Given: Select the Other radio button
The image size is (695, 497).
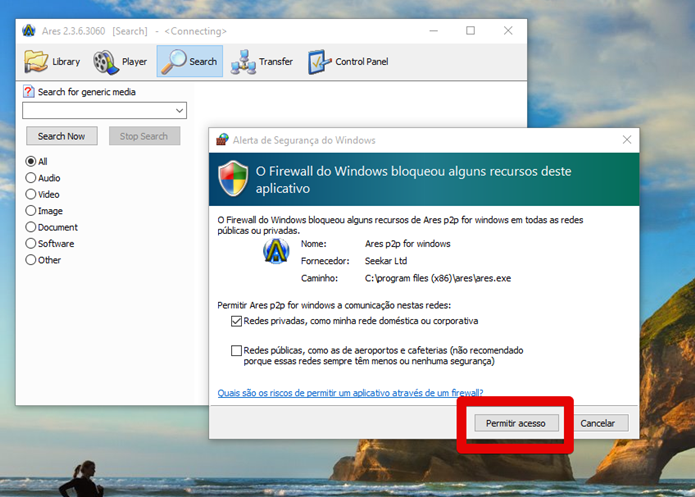Looking at the screenshot, I should click(31, 260).
